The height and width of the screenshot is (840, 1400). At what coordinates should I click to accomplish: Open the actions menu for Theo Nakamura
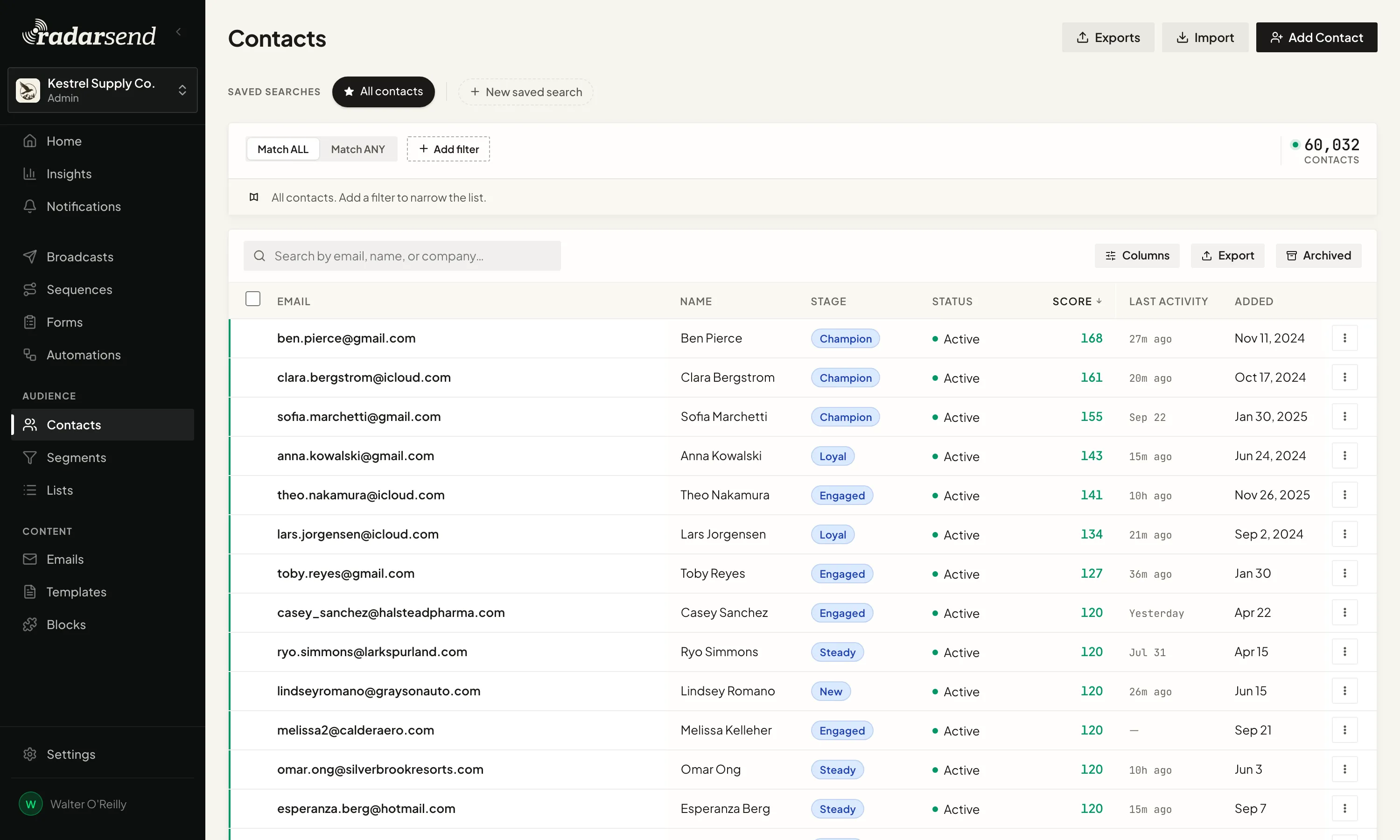[1345, 495]
